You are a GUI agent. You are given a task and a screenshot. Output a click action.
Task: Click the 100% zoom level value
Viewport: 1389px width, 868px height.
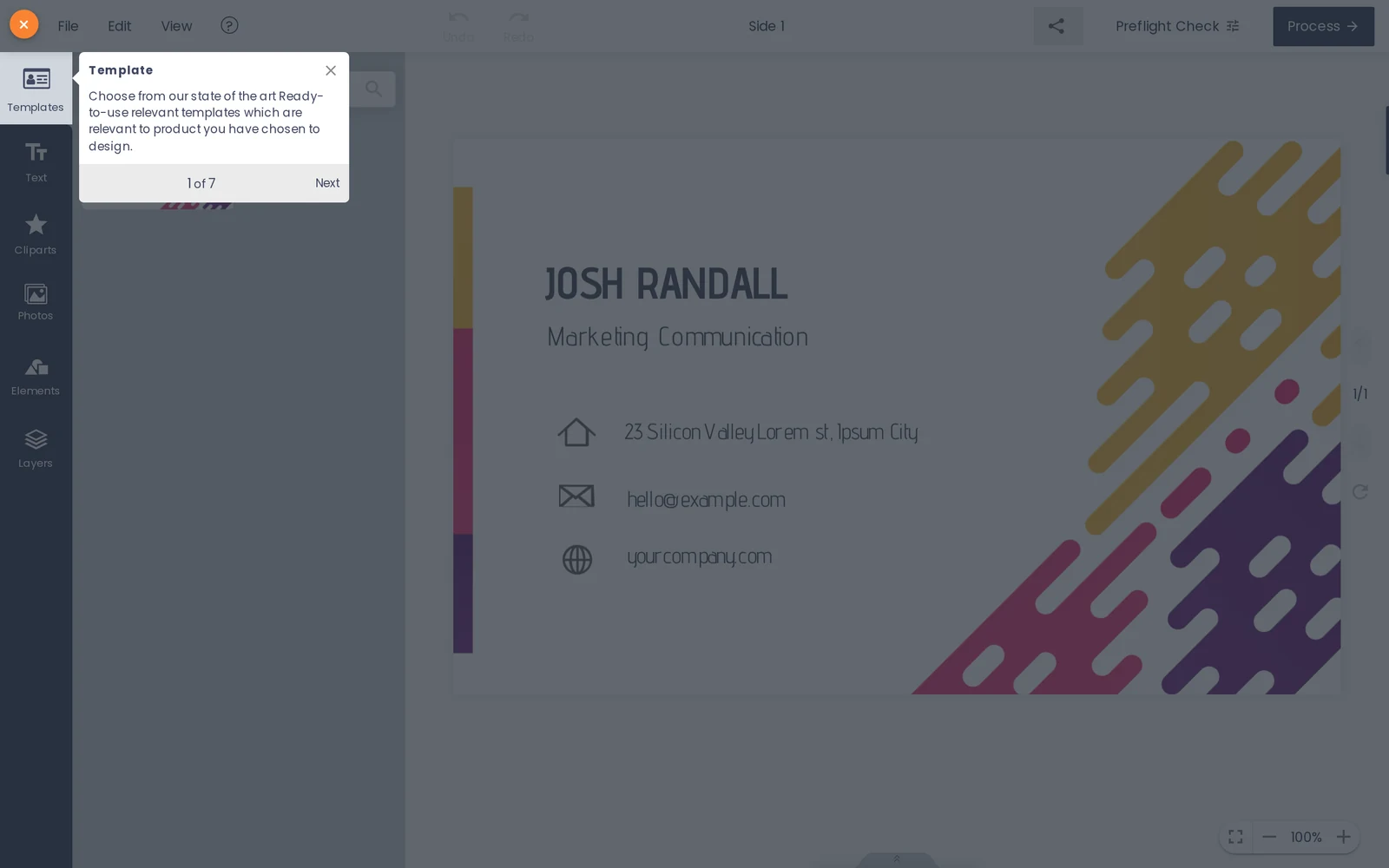[1306, 837]
